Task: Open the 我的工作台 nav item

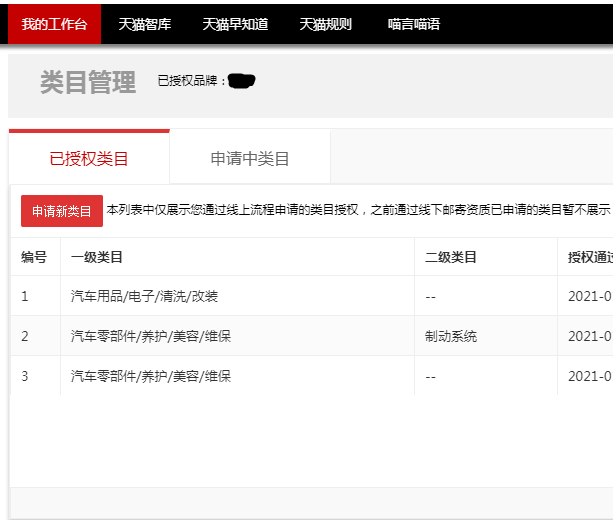Action: point(54,24)
